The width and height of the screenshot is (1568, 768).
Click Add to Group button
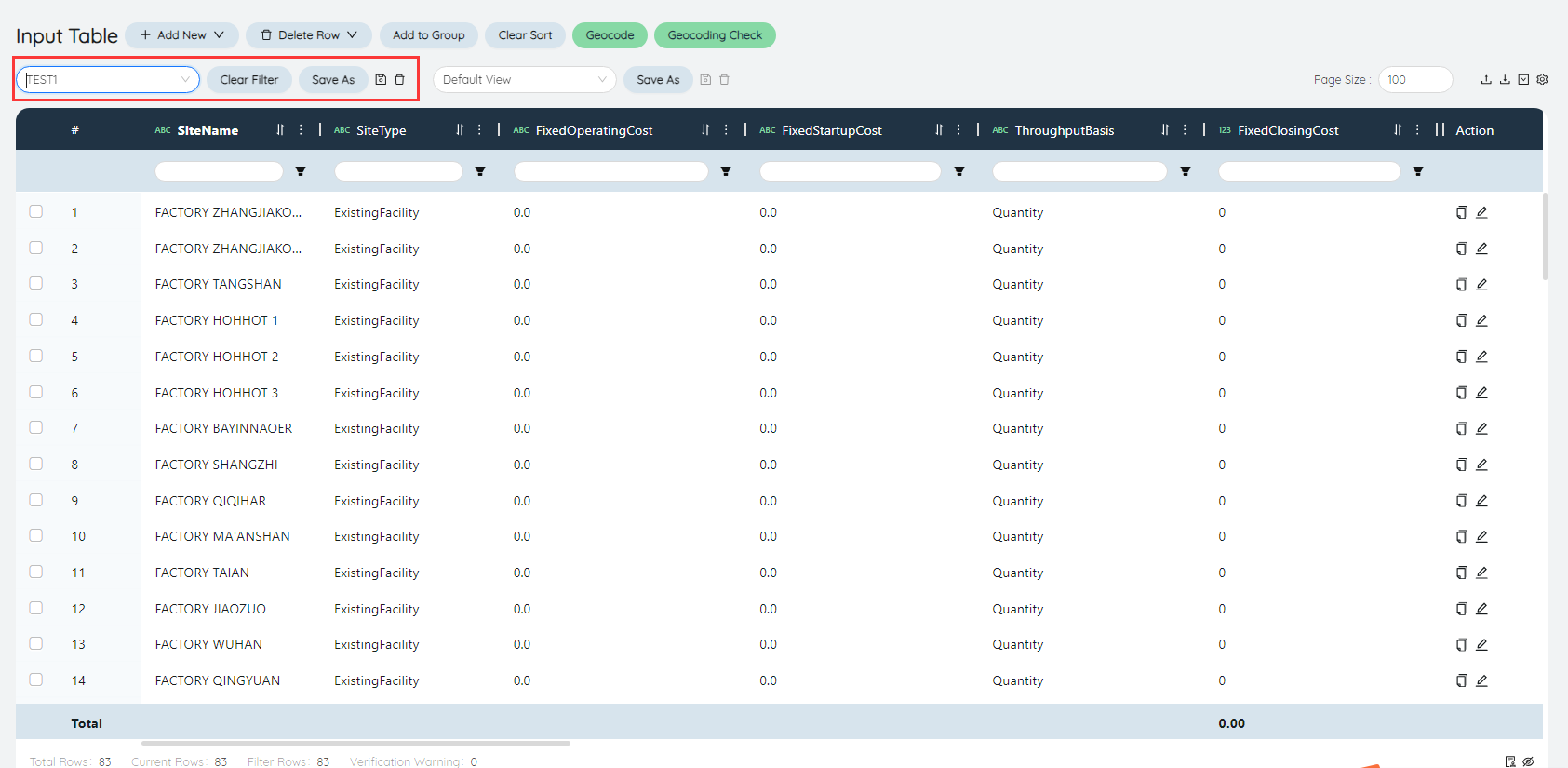(x=429, y=35)
